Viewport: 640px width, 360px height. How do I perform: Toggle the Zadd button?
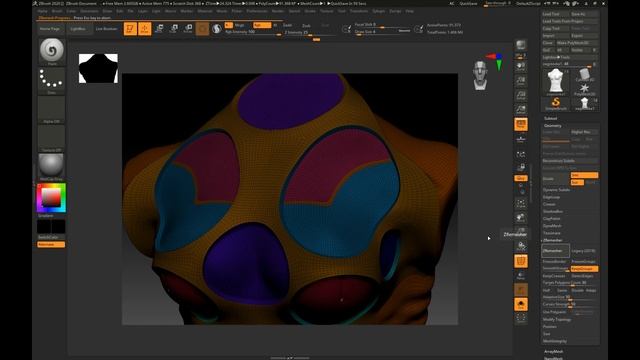[287, 25]
